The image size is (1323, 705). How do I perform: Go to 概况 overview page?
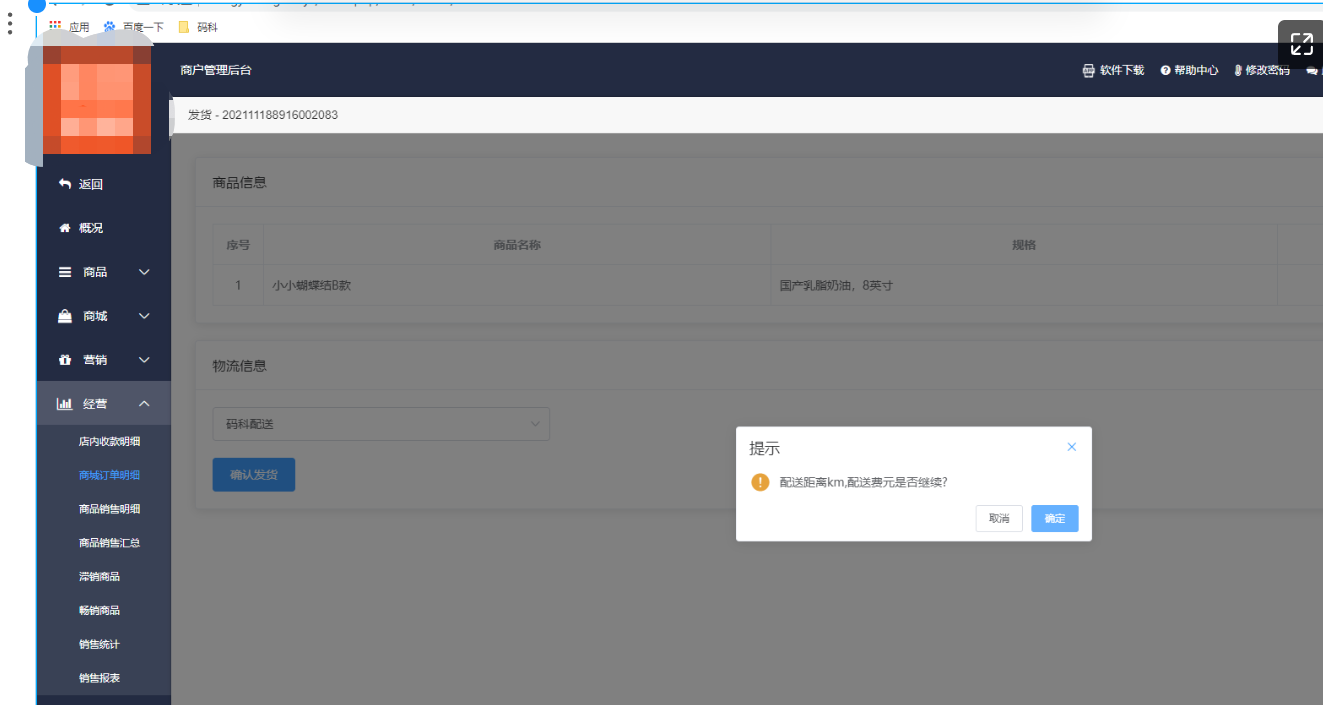(91, 228)
